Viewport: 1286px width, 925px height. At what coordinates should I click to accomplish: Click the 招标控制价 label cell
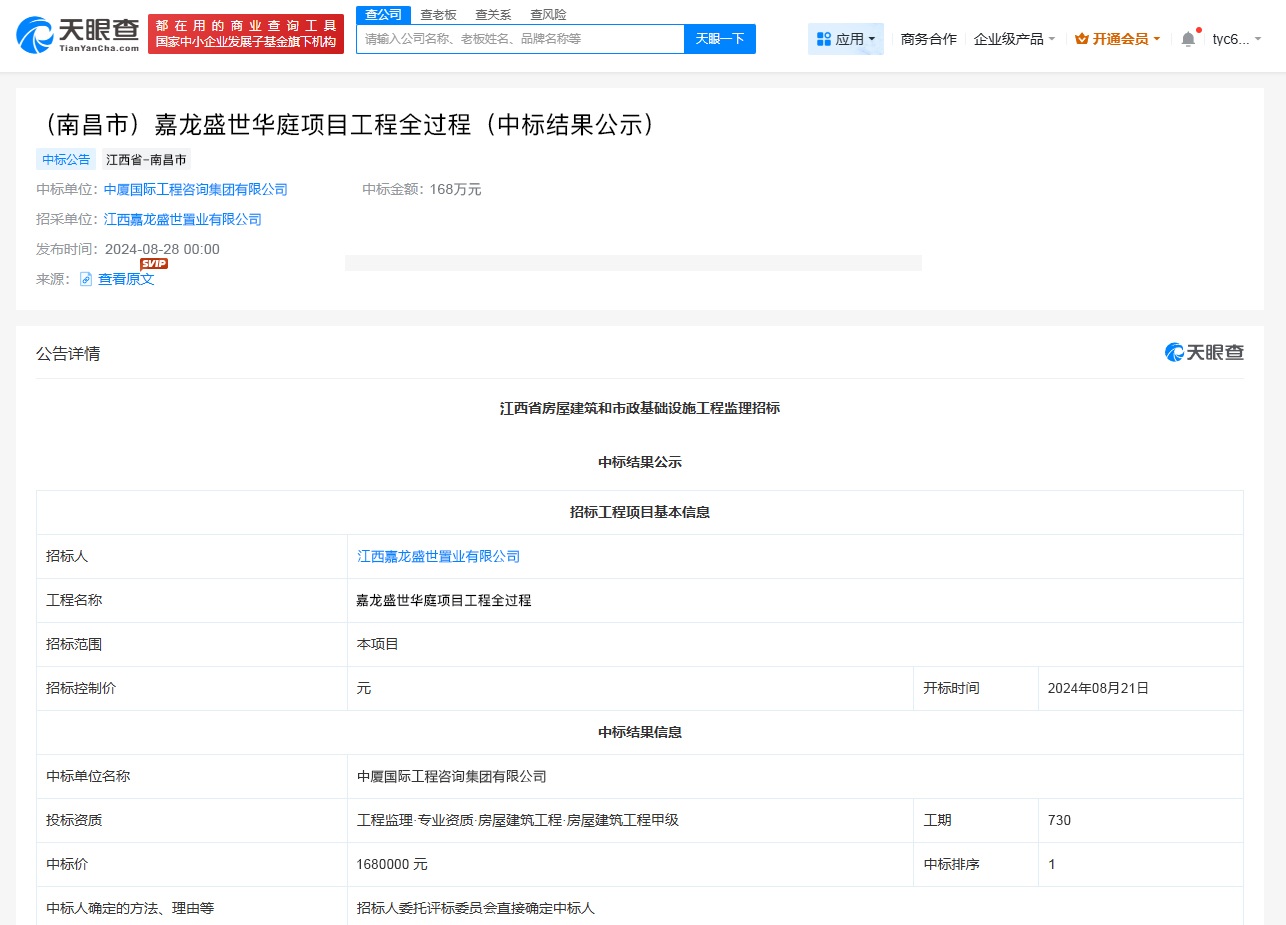pyautogui.click(x=192, y=688)
